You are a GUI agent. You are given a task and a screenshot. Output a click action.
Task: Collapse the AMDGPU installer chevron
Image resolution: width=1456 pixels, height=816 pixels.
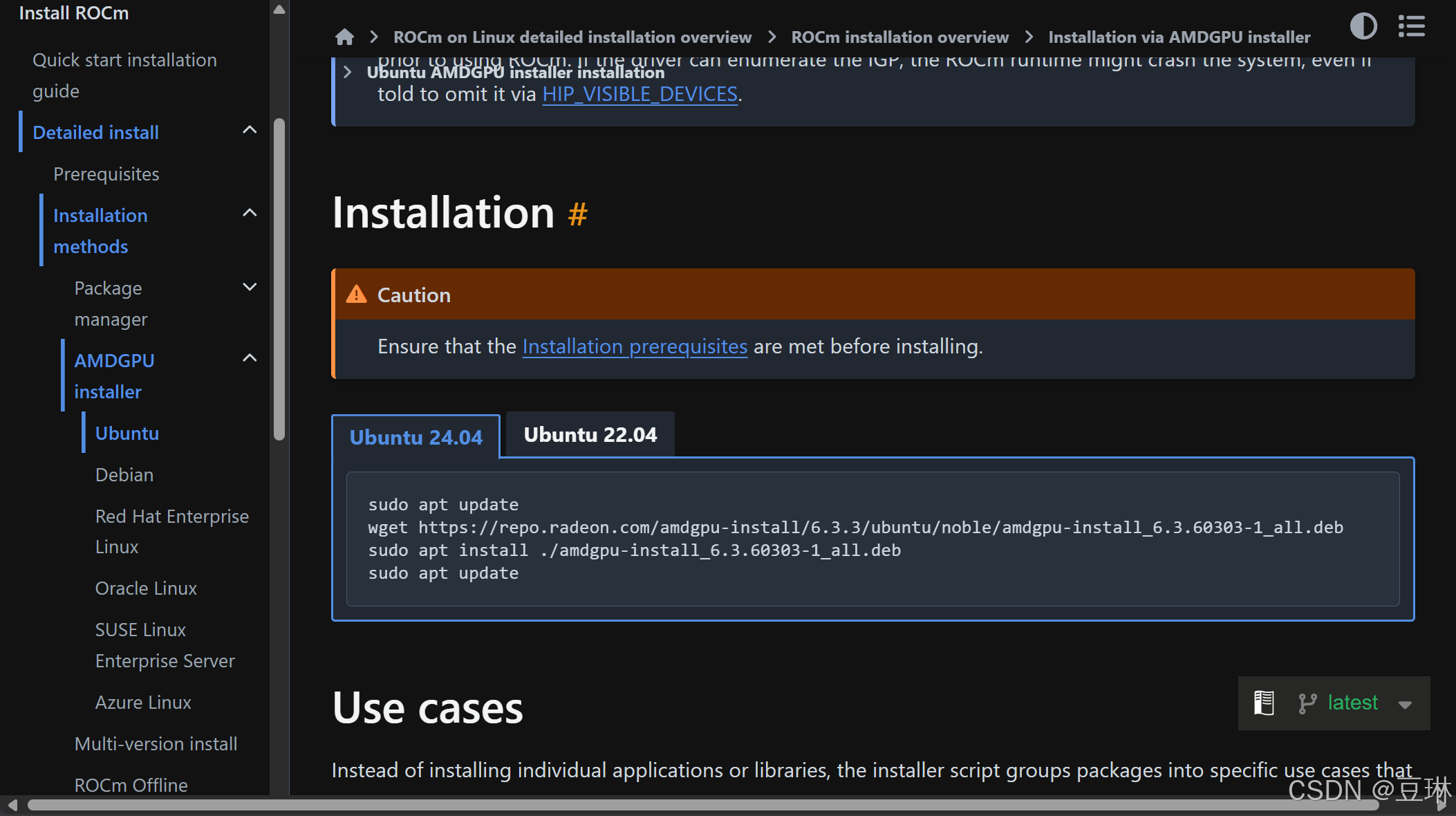(250, 358)
